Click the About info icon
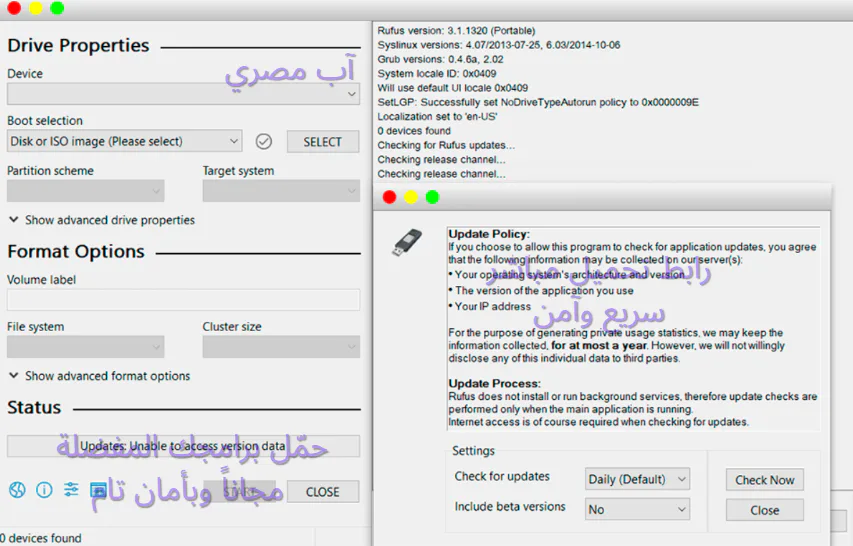This screenshot has height=546, width=853. [x=44, y=491]
